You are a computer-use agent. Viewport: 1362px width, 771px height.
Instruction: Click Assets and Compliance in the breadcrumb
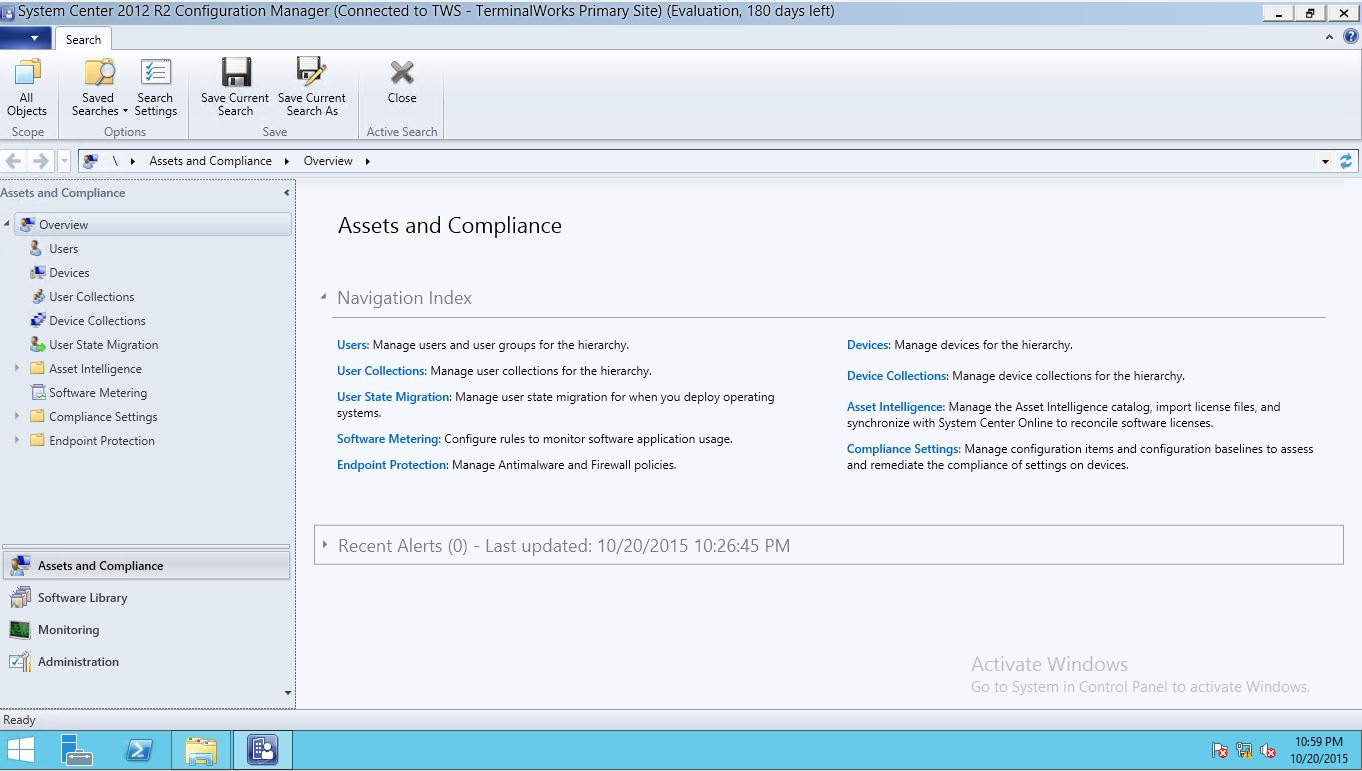click(x=210, y=161)
